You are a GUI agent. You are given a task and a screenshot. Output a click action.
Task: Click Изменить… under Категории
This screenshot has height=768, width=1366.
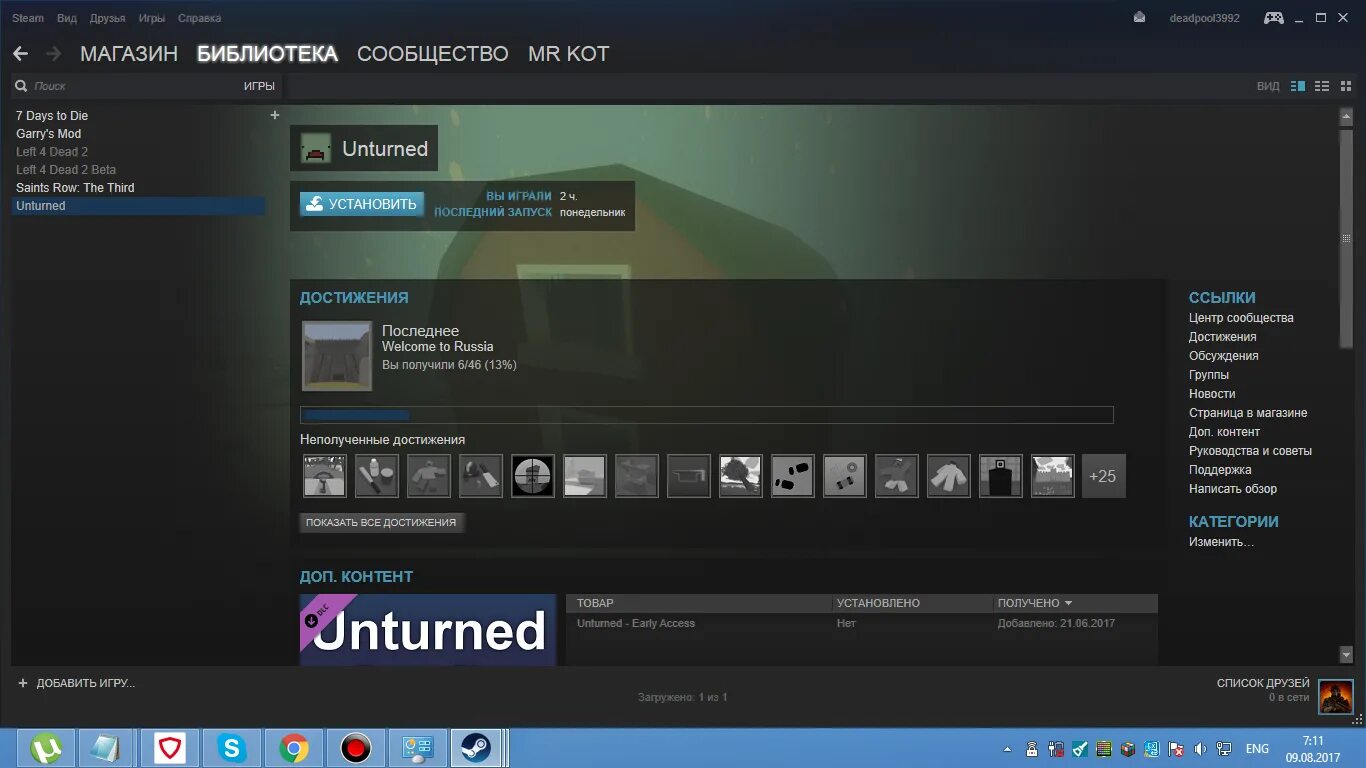[x=1221, y=542]
